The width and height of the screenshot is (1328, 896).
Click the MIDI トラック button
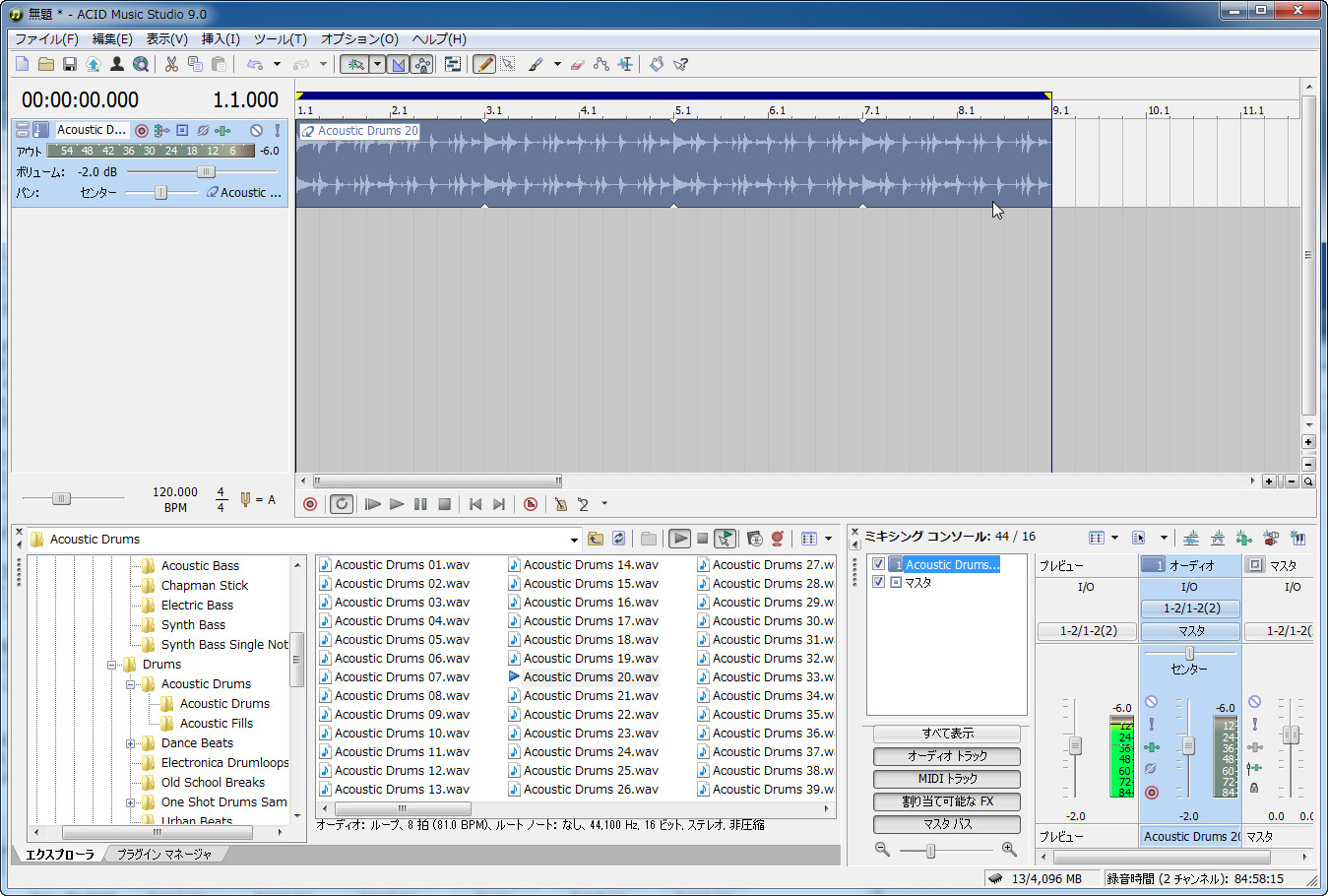947,779
